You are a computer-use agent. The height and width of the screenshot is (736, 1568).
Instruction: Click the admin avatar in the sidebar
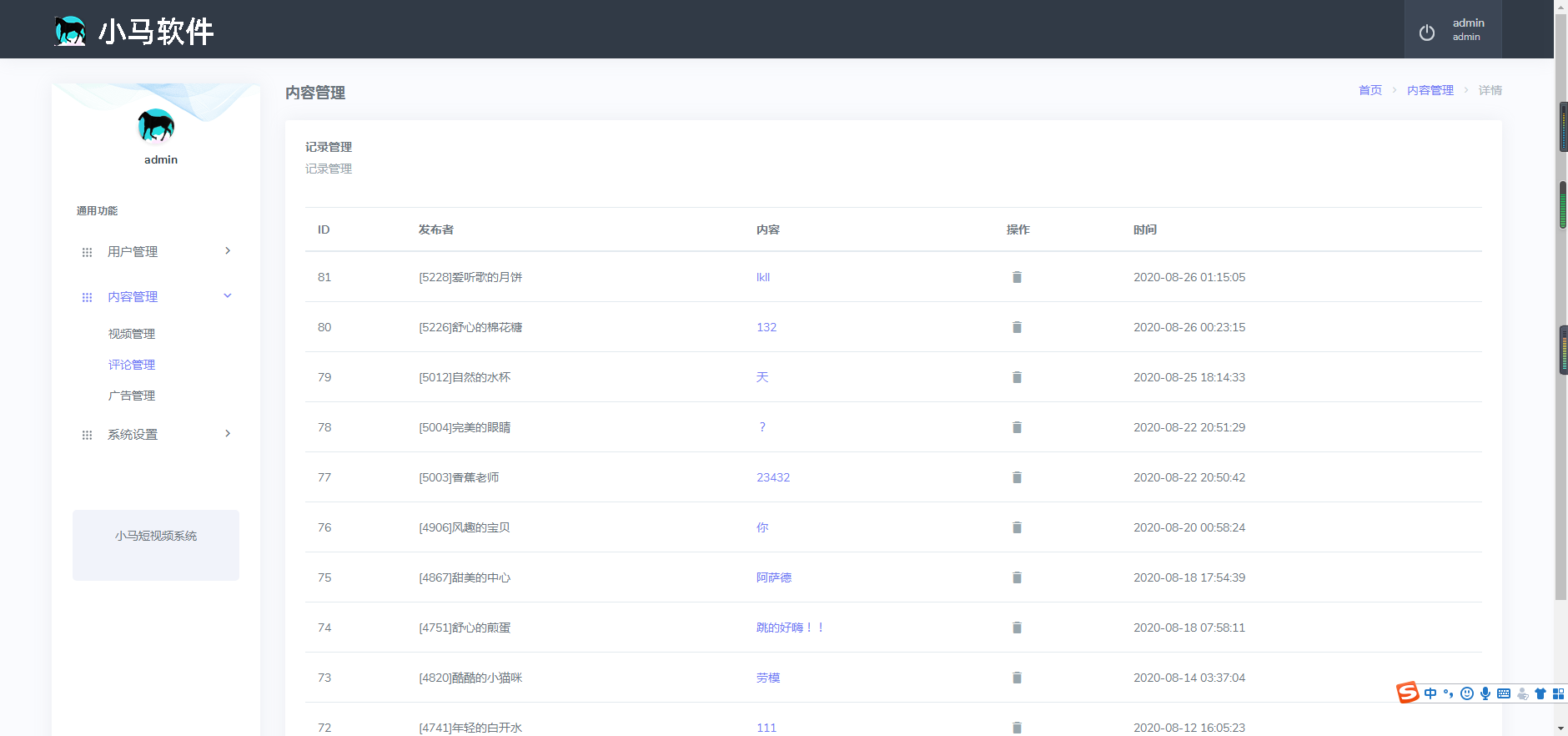[x=156, y=126]
